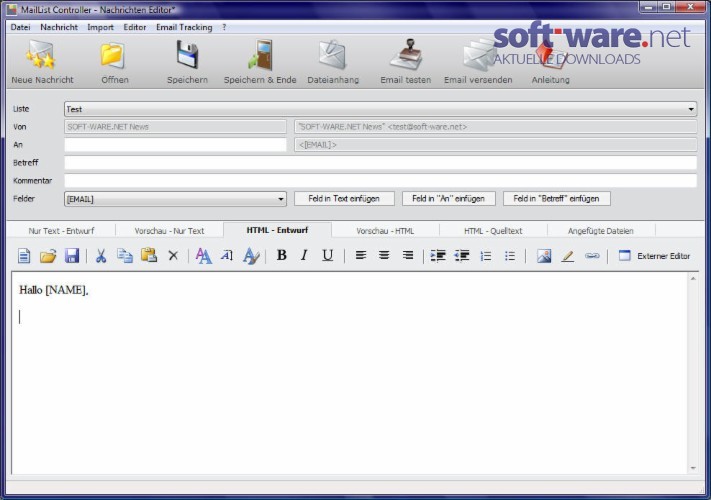Screen dimensions: 711x500
Task: Click the editor scrollbar up arrow
Action: [693, 278]
